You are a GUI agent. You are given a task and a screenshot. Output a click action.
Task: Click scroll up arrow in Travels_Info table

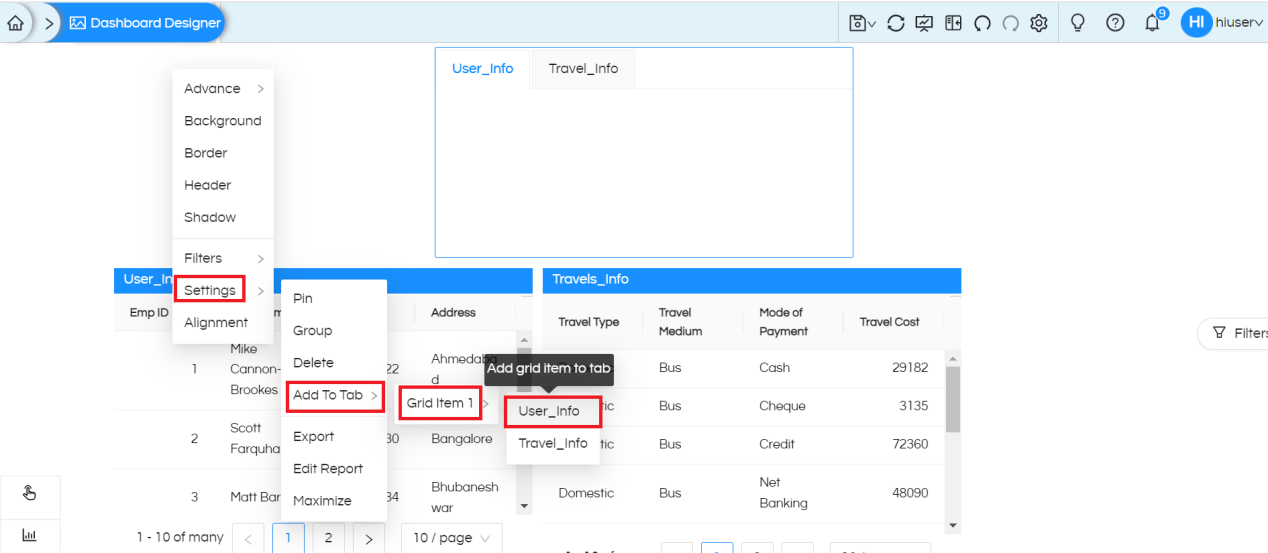(x=952, y=358)
